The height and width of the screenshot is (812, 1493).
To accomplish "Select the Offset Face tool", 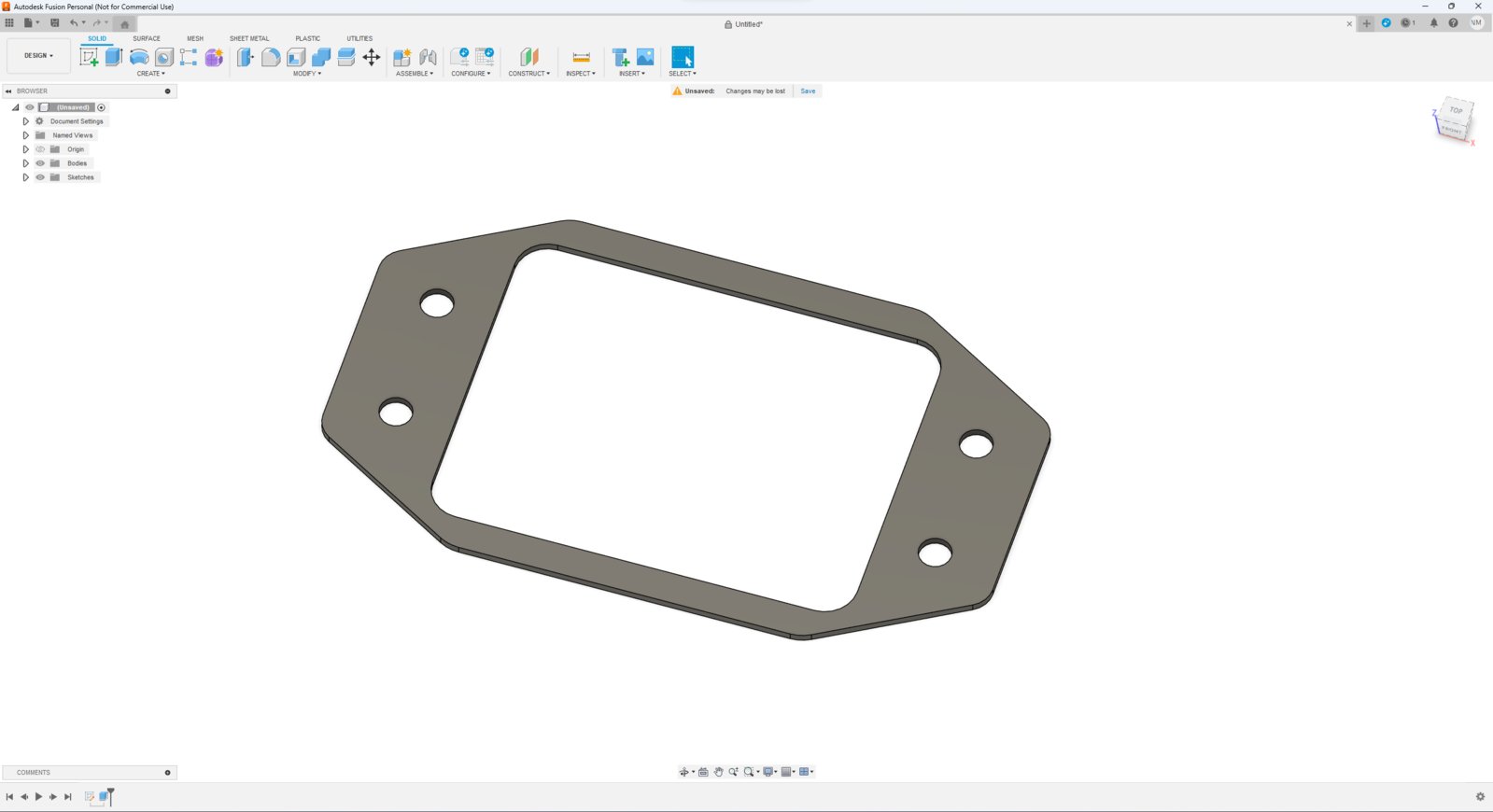I will pyautogui.click(x=346, y=57).
